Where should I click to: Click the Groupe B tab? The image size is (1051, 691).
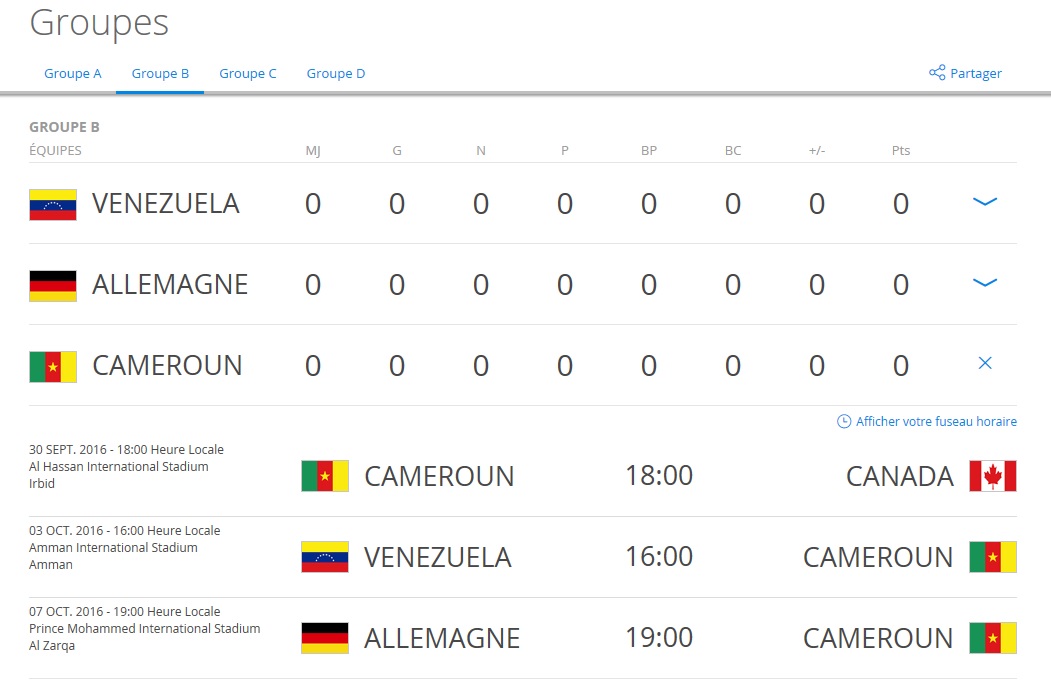[160, 73]
